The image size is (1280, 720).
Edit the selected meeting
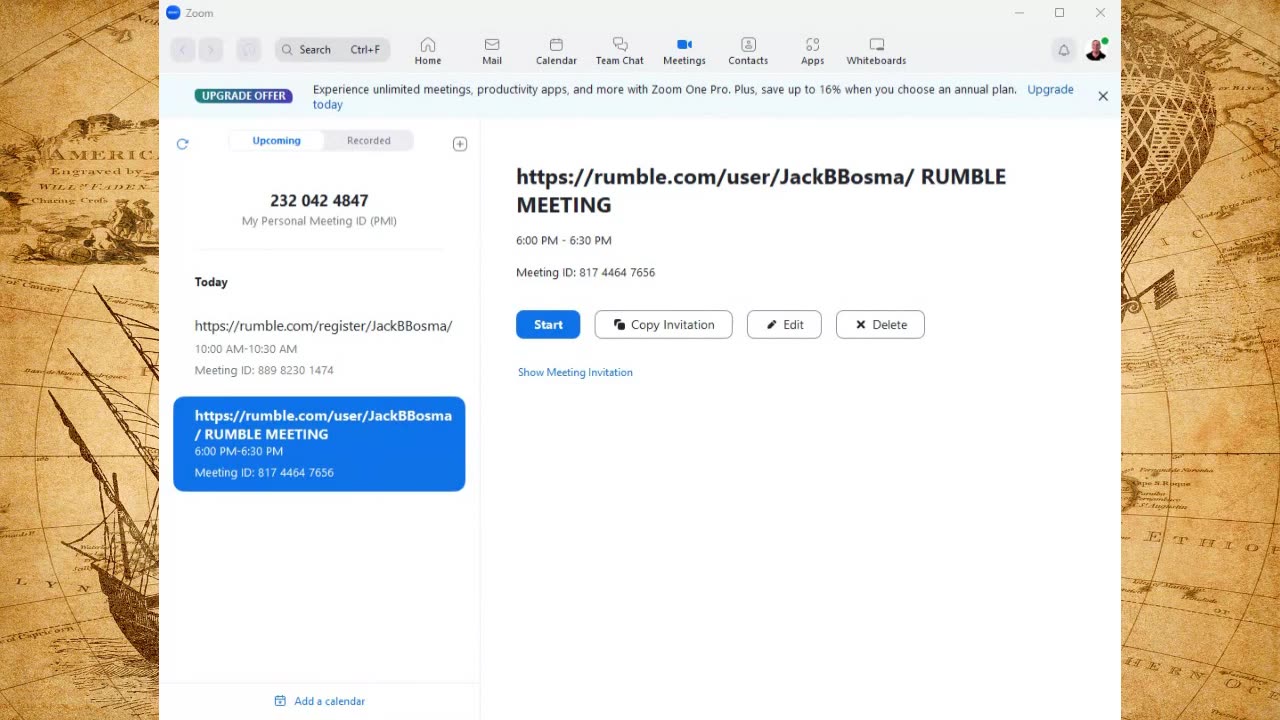click(784, 324)
